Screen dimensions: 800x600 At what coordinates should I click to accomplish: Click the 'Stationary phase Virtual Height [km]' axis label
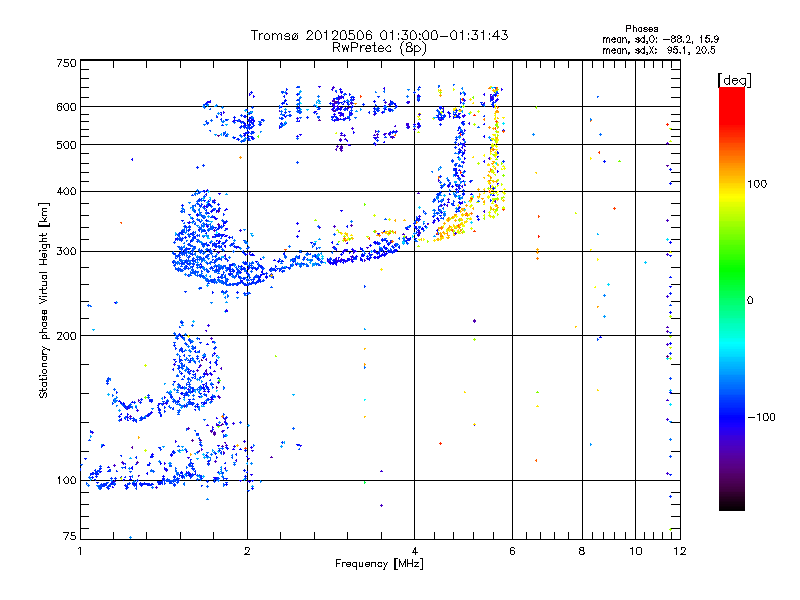[x=44, y=301]
